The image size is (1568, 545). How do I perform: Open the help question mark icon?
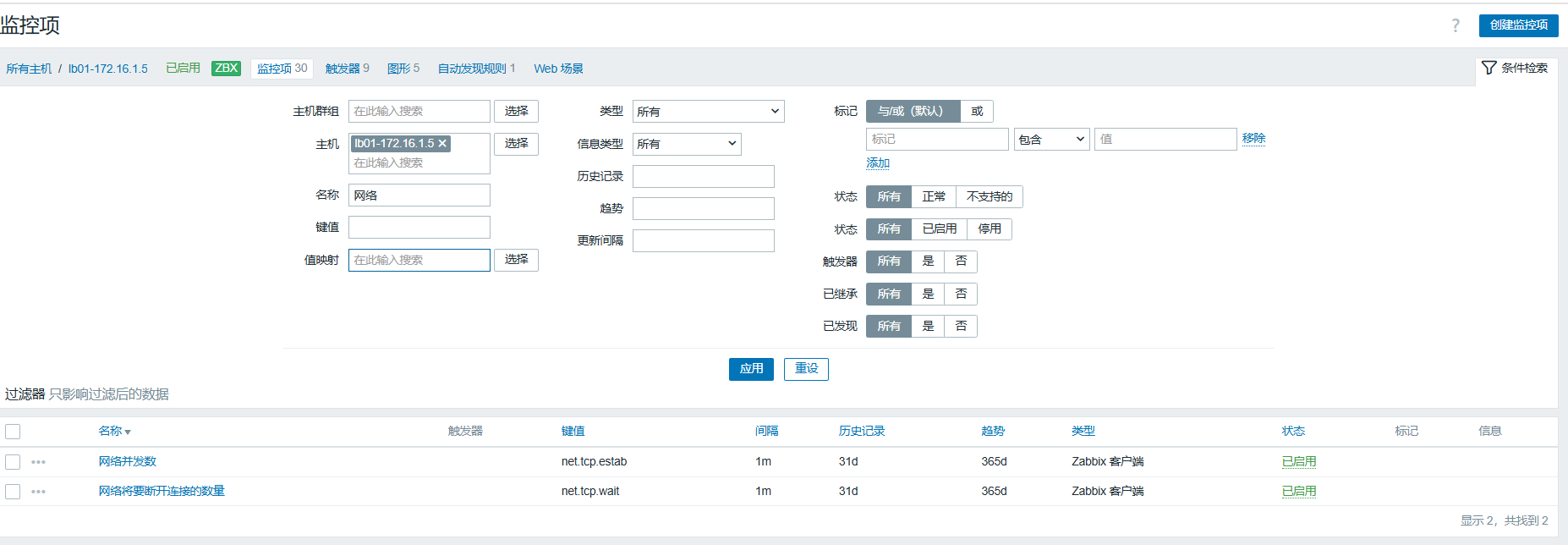[1456, 25]
